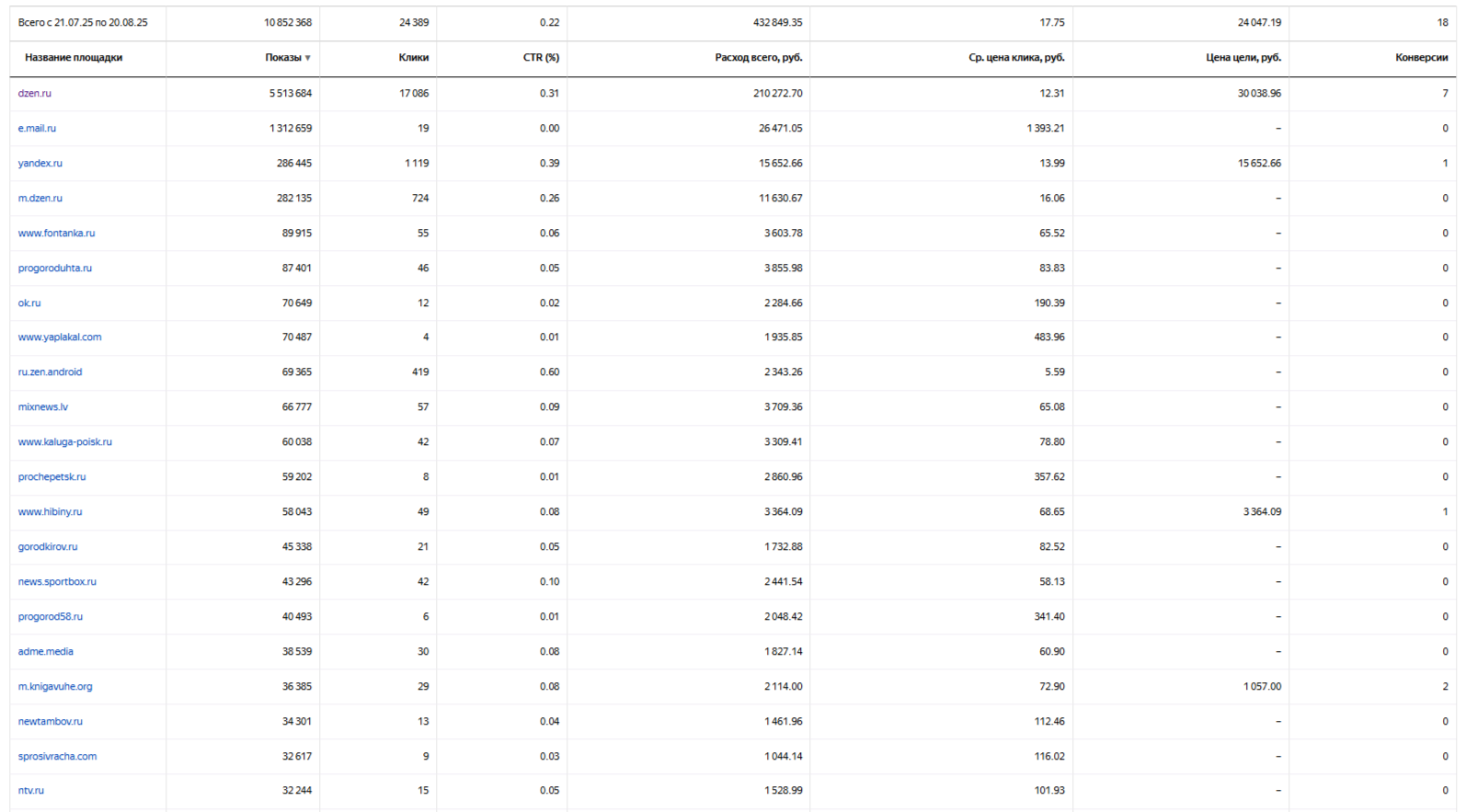The image size is (1466, 812).
Task: Click the m.knigavuhe.org link
Action: tap(55, 686)
